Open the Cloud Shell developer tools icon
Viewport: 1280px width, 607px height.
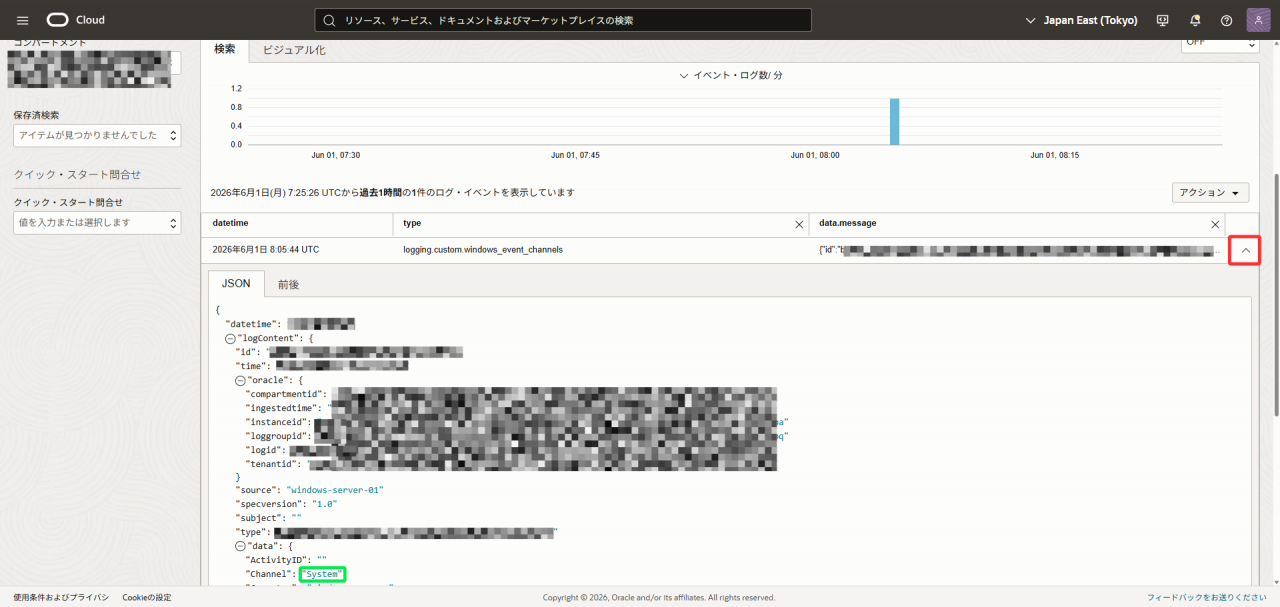pos(1162,20)
